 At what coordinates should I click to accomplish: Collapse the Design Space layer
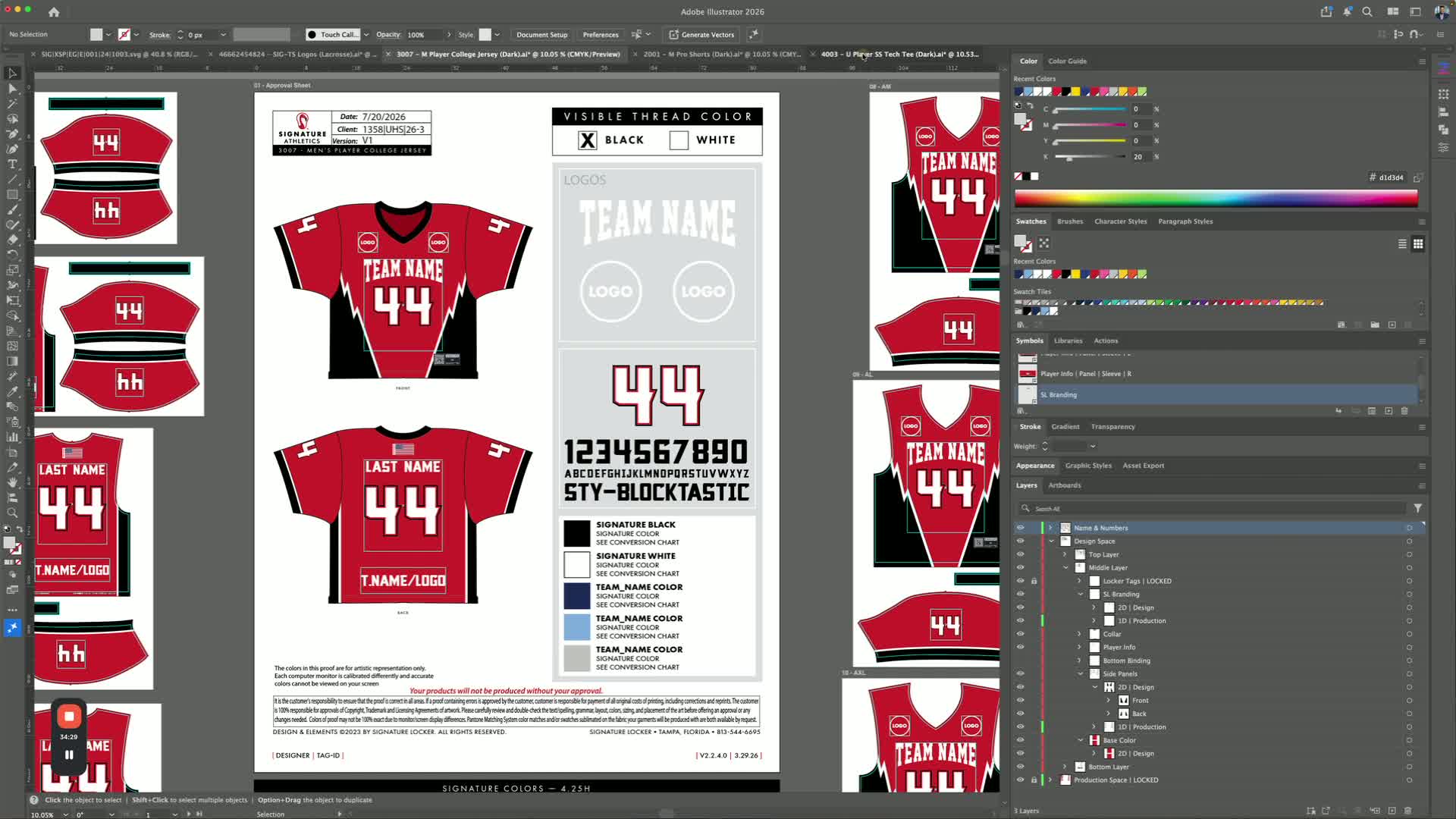pos(1051,541)
